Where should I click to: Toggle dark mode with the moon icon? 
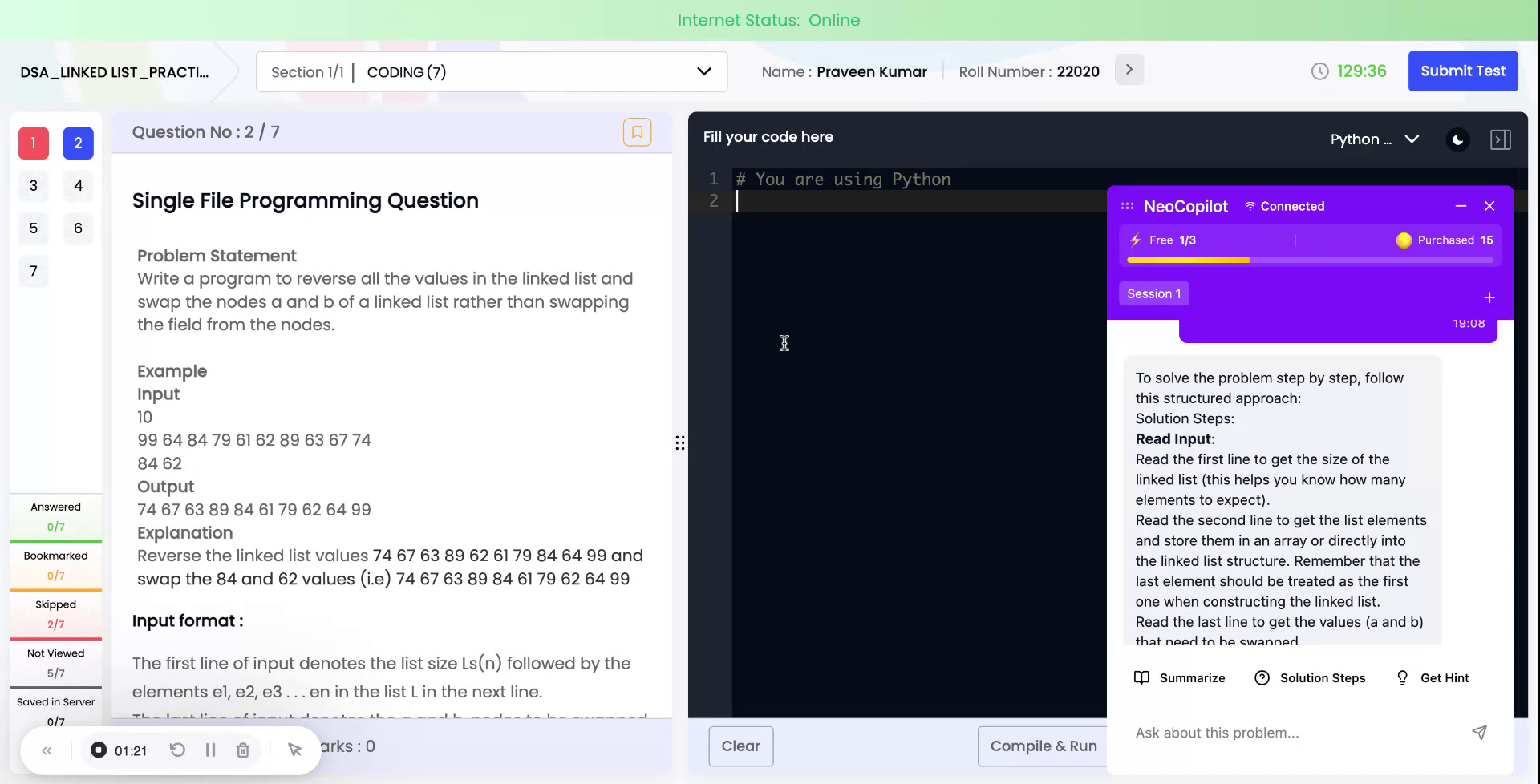(1457, 139)
